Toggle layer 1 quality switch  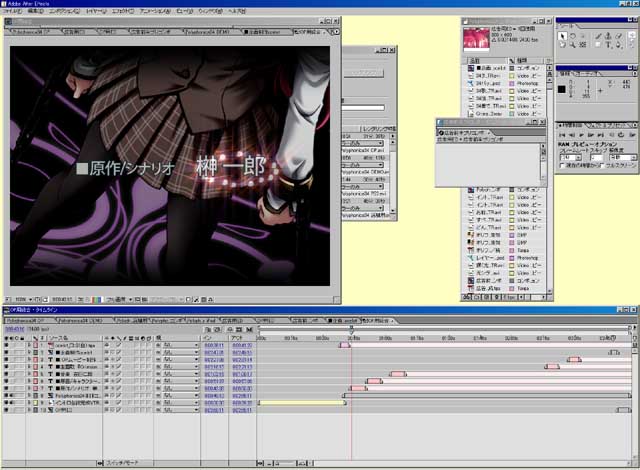point(119,345)
